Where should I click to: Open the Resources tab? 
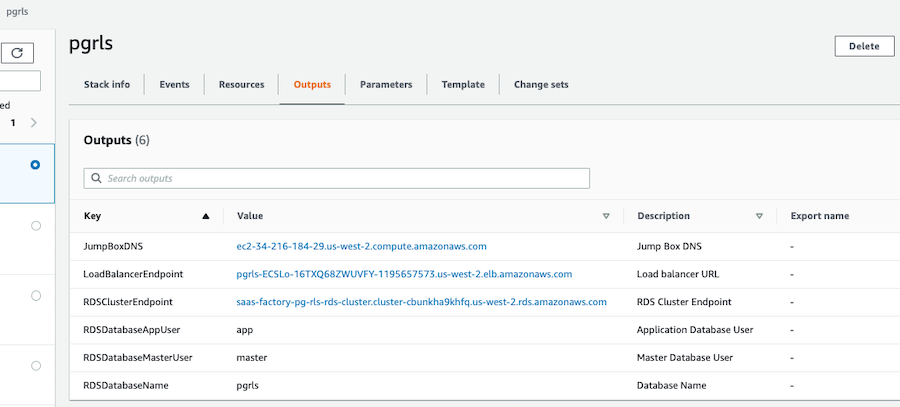(x=242, y=84)
